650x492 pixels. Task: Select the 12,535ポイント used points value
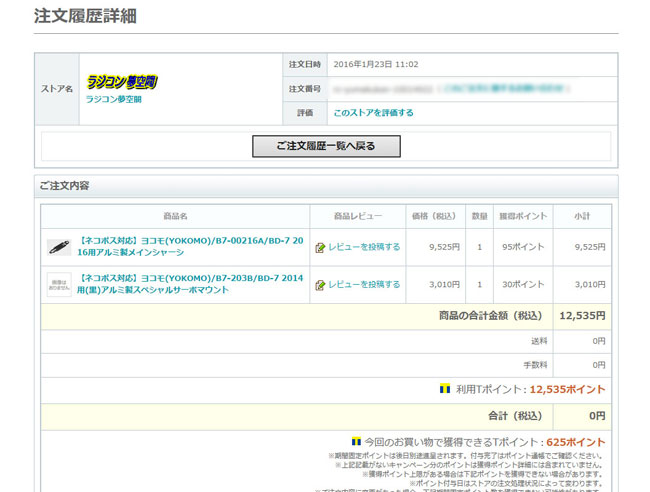568,390
